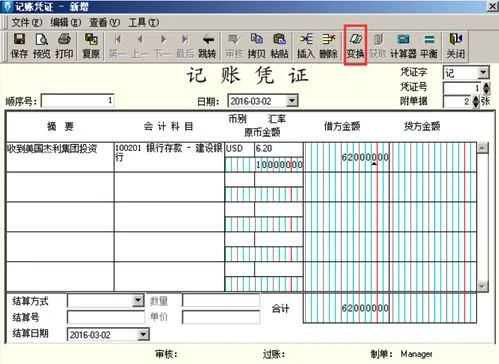Click the Insert row (插入) icon
This screenshot has width=499, height=364.
point(306,46)
